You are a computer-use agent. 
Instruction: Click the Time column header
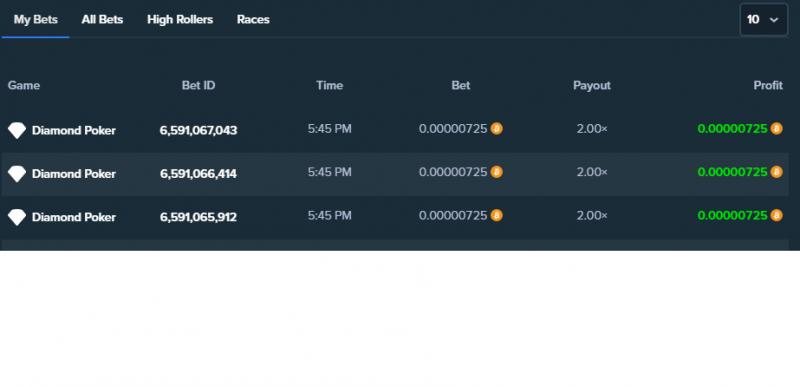[330, 85]
